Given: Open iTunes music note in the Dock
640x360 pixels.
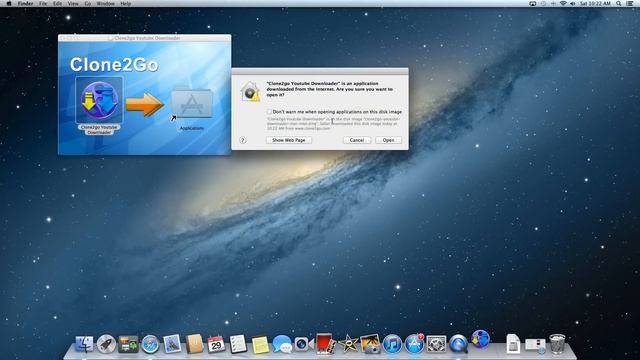Looking at the screenshot, I should pos(392,344).
